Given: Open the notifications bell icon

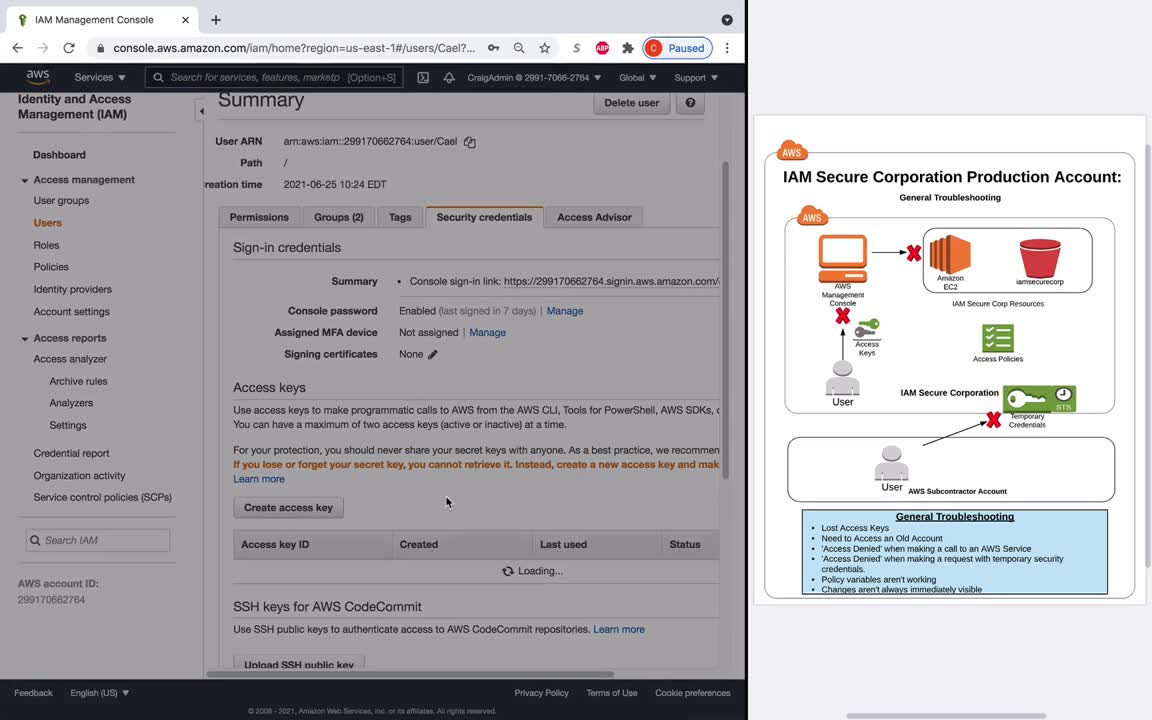Looking at the screenshot, I should click(449, 77).
